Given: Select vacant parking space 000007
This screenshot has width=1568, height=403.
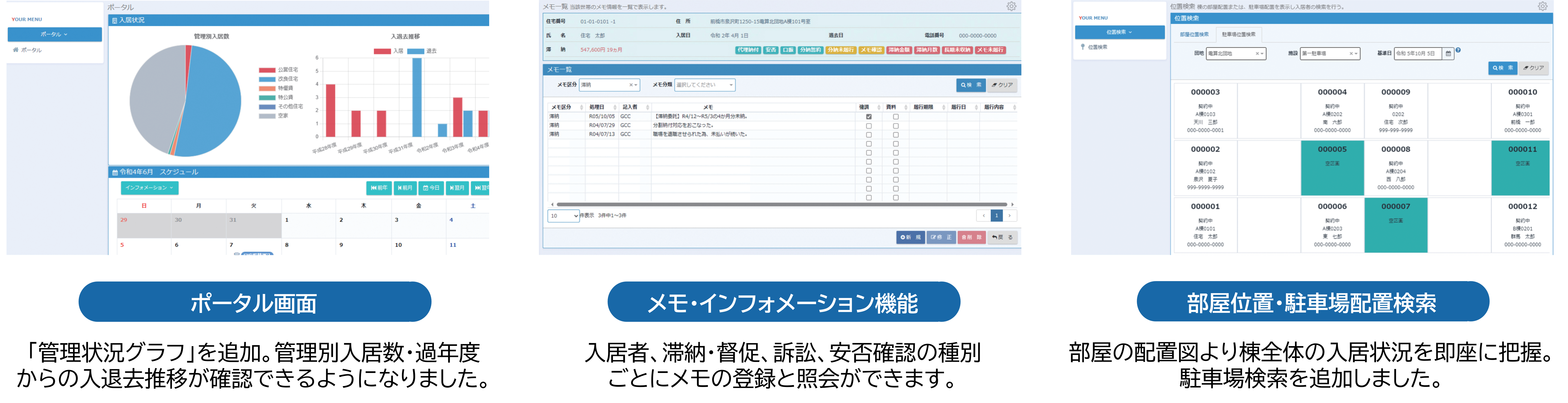Looking at the screenshot, I should (1396, 225).
